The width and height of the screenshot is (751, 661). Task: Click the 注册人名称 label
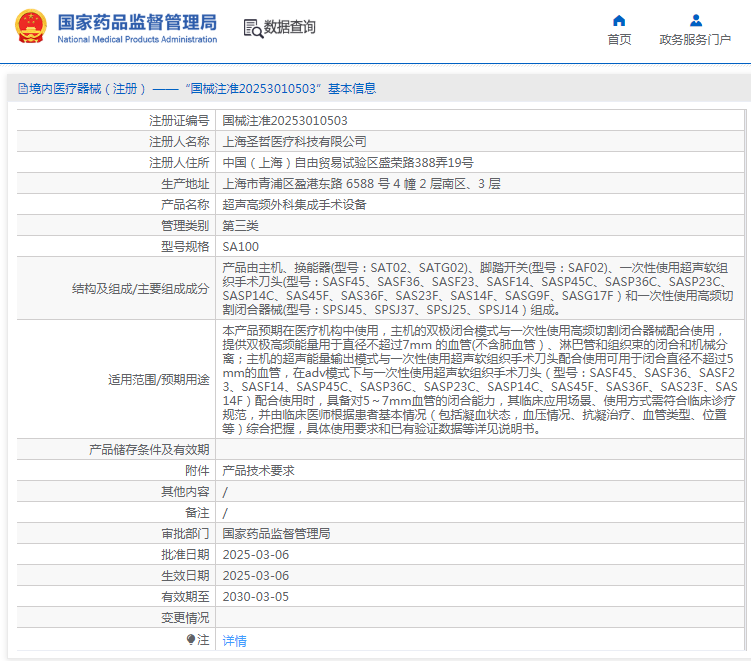[179, 142]
